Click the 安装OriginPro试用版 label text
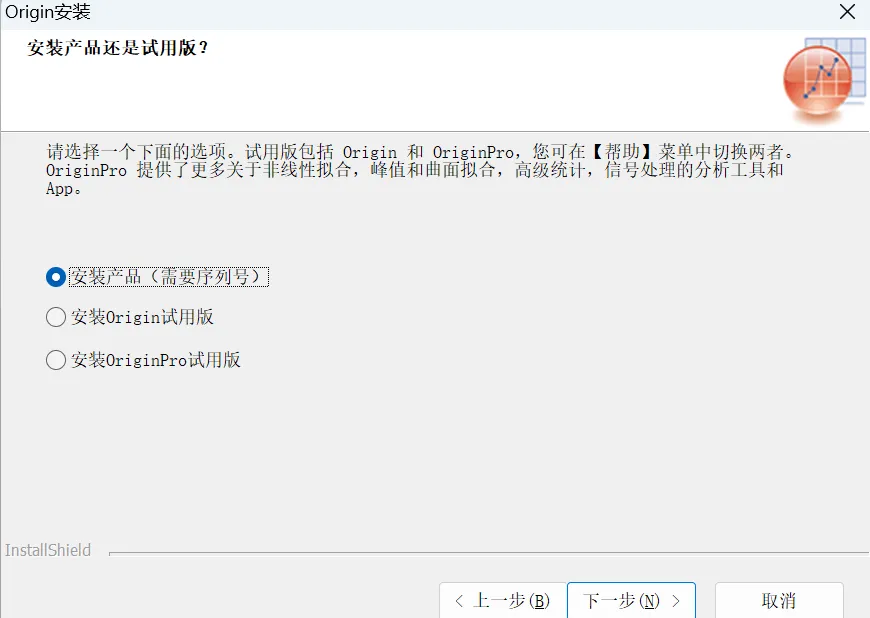870x618 pixels. tap(156, 360)
